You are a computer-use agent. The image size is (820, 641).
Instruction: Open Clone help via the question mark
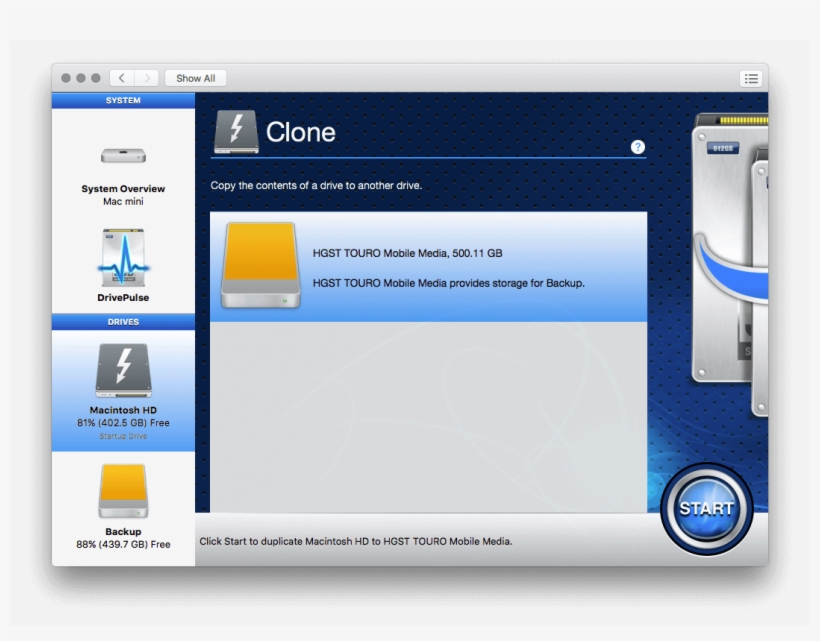(638, 146)
